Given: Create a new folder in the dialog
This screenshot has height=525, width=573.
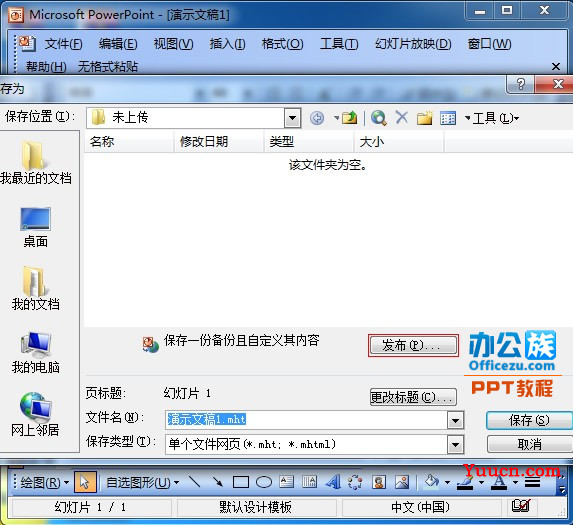Looking at the screenshot, I should (425, 118).
